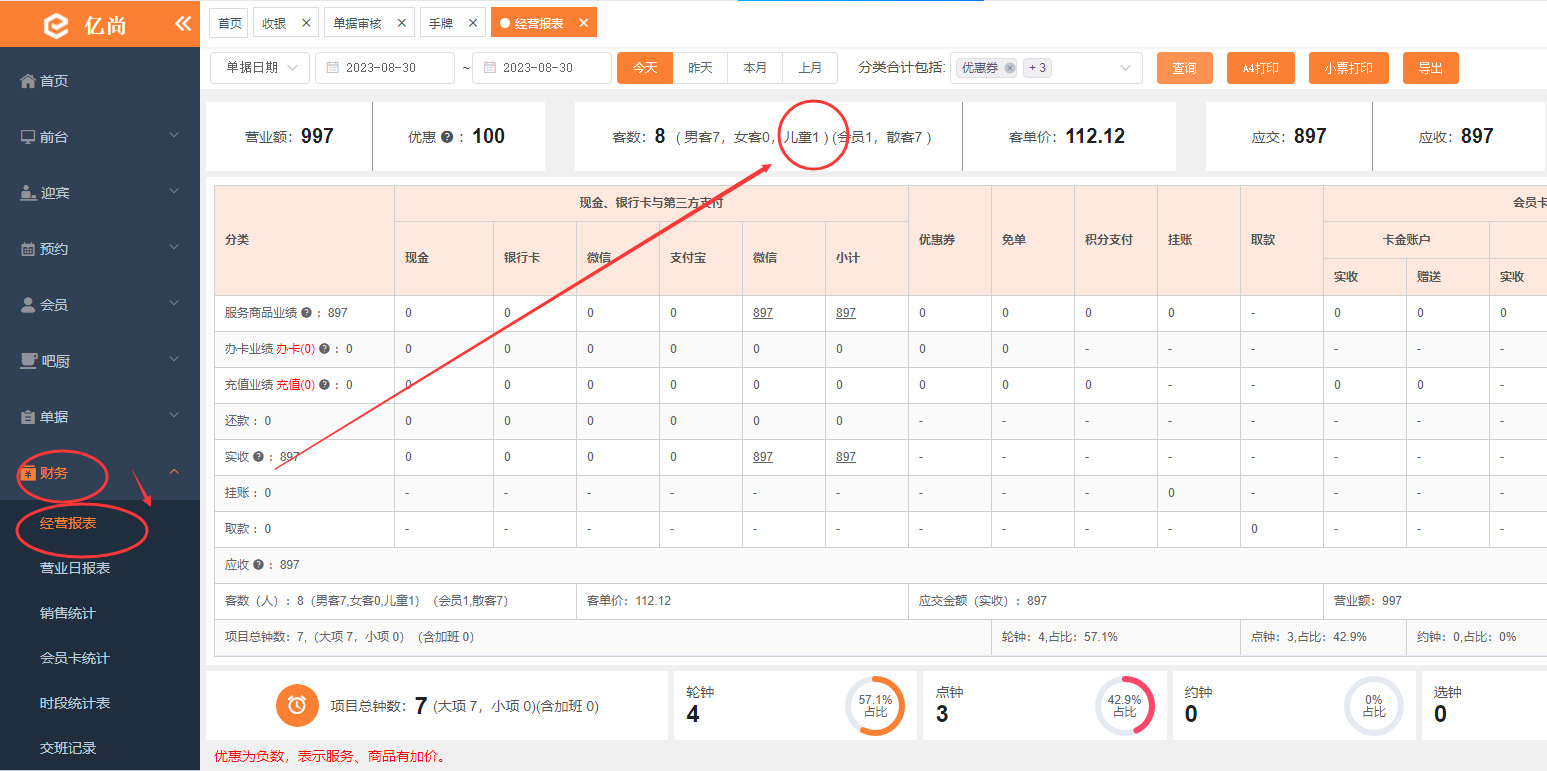Click help icon beside 办卡业绩

point(323,349)
